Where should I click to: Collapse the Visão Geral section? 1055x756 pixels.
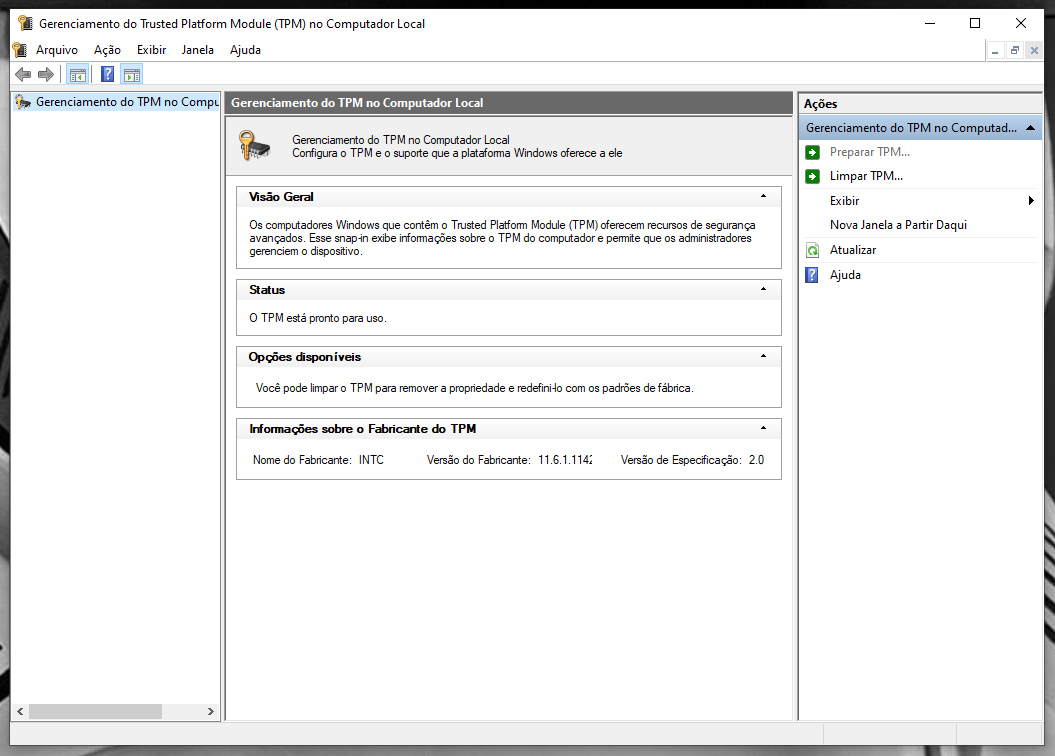[763, 197]
